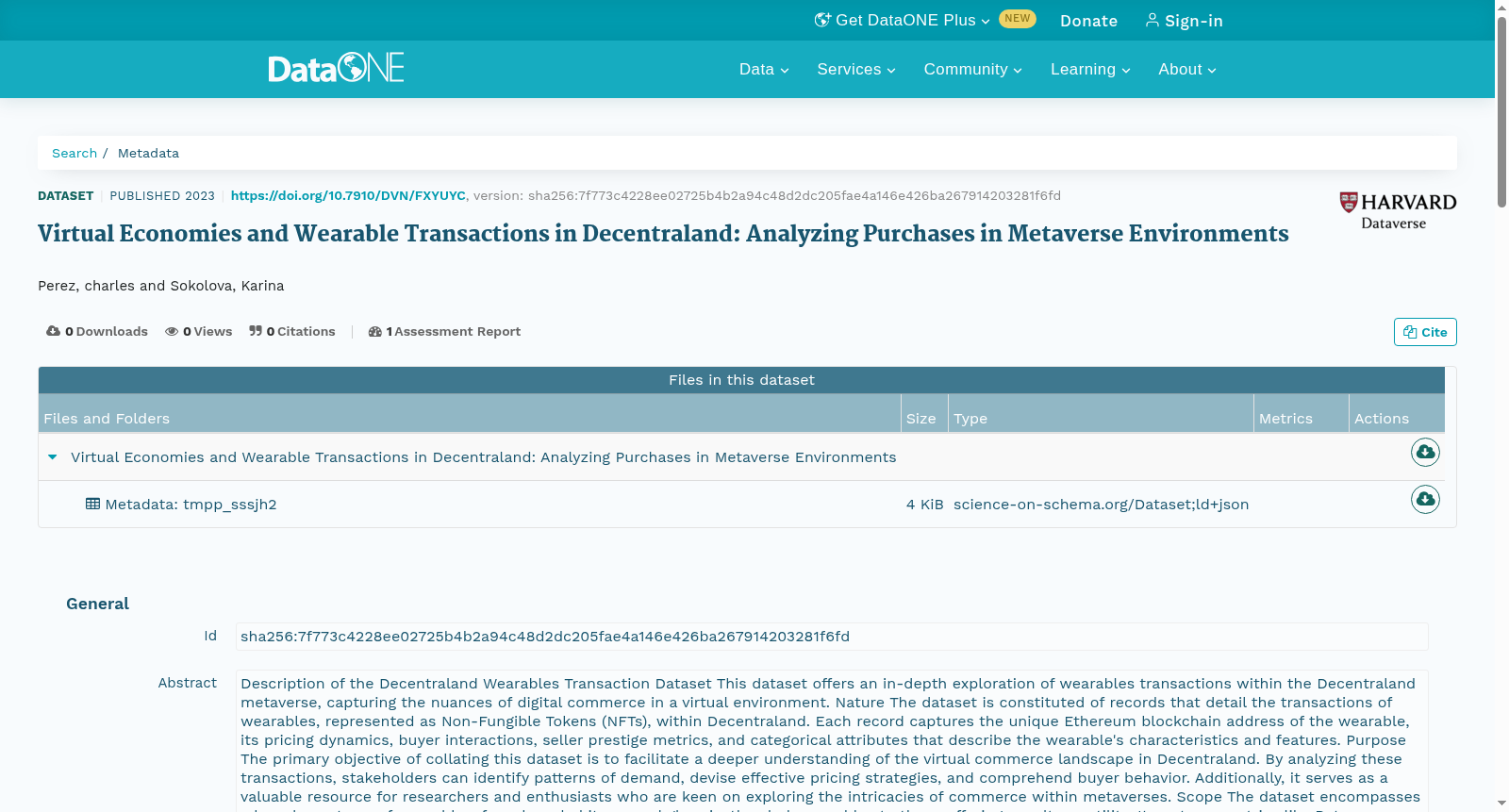Click the Metadata breadcrumb label
The height and width of the screenshot is (812, 1509).
pyautogui.click(x=148, y=153)
